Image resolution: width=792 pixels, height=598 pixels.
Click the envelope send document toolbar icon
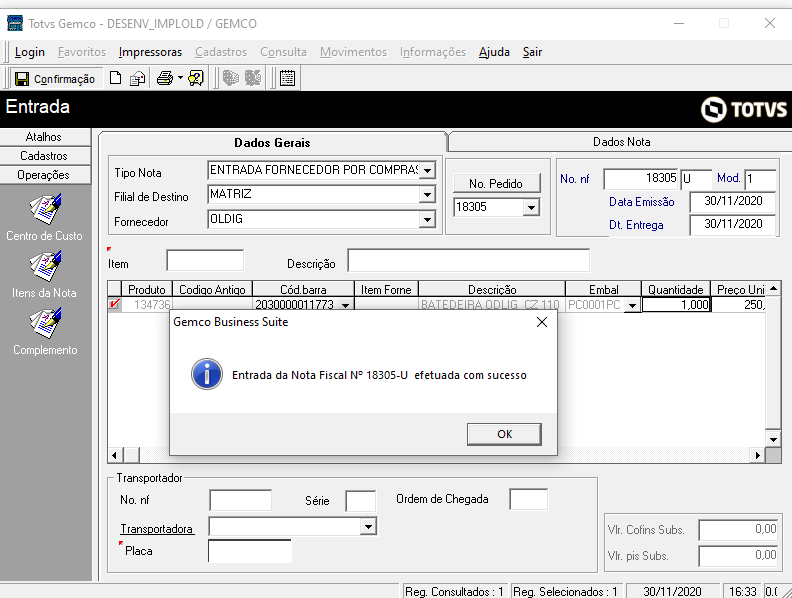(137, 78)
